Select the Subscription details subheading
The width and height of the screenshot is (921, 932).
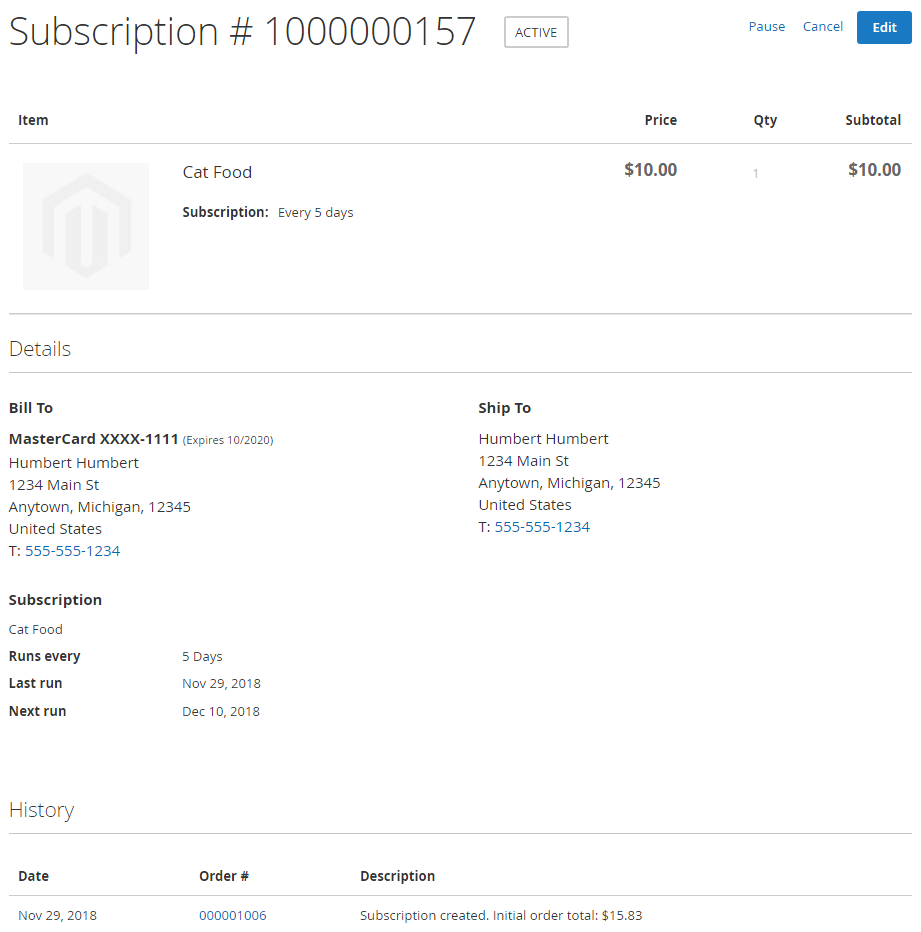click(x=55, y=600)
